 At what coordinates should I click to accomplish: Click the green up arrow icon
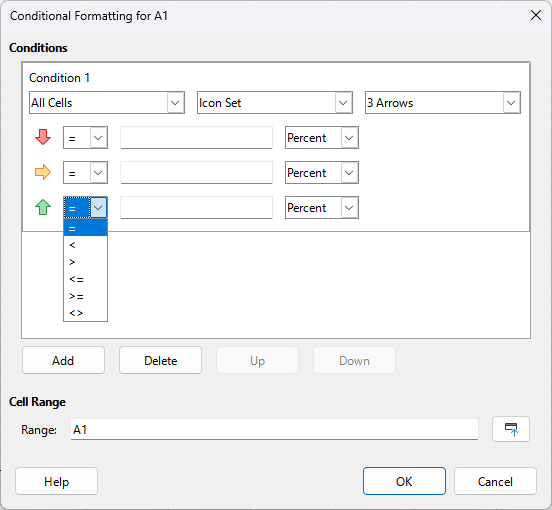tap(43, 207)
